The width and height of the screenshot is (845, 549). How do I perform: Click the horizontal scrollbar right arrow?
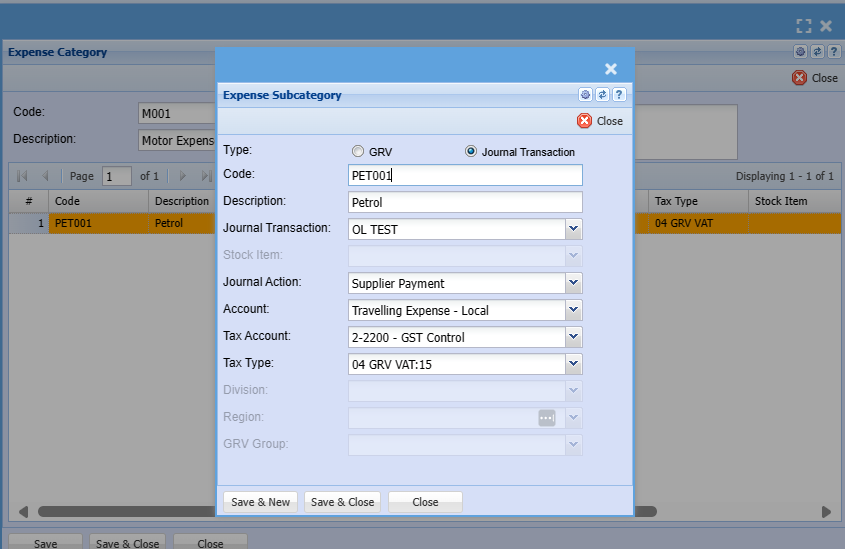tap(826, 512)
